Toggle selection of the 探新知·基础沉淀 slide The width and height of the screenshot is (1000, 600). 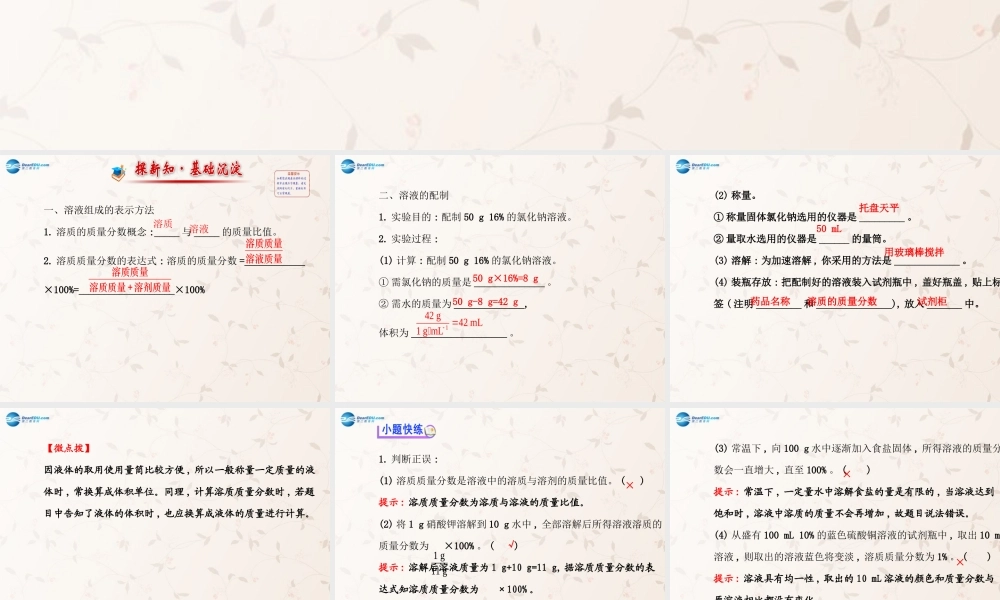pos(165,270)
